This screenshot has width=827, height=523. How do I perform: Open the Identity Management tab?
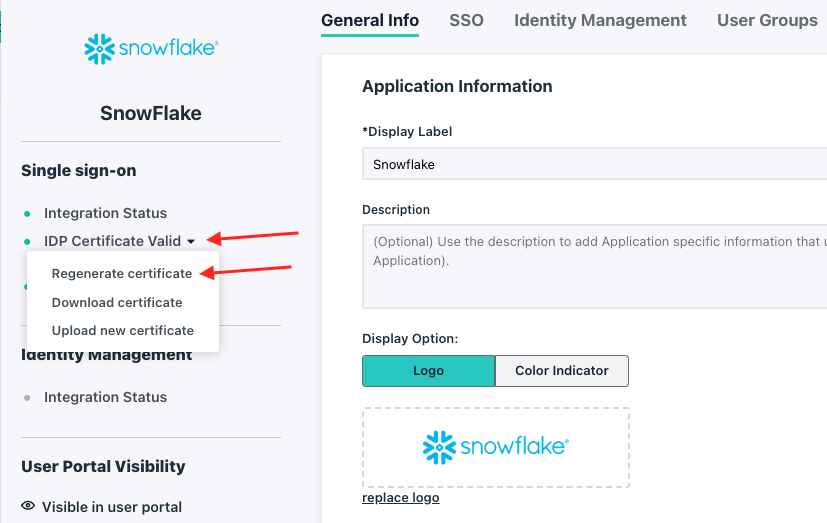(600, 20)
